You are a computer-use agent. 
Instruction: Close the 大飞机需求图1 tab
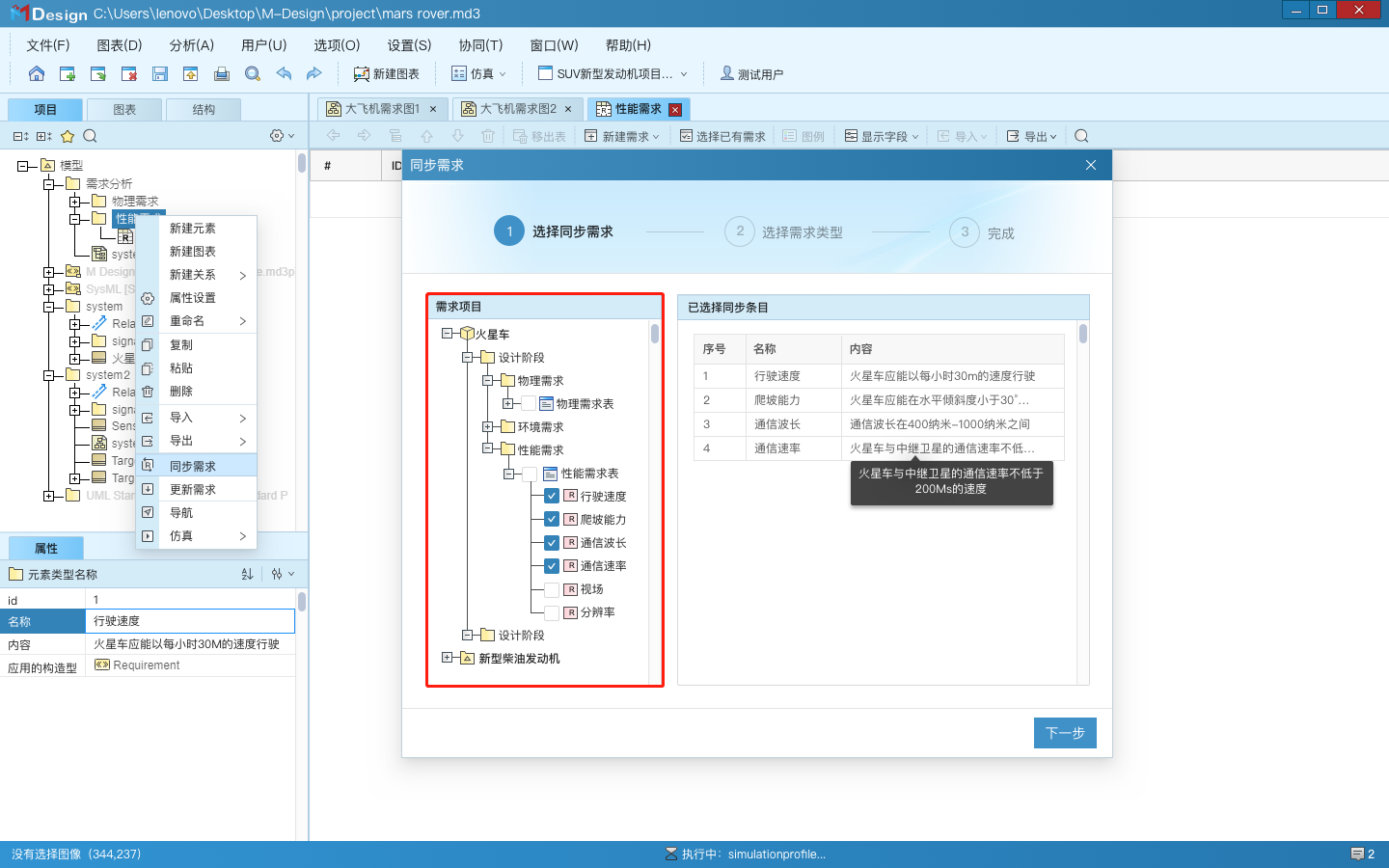[x=433, y=109]
